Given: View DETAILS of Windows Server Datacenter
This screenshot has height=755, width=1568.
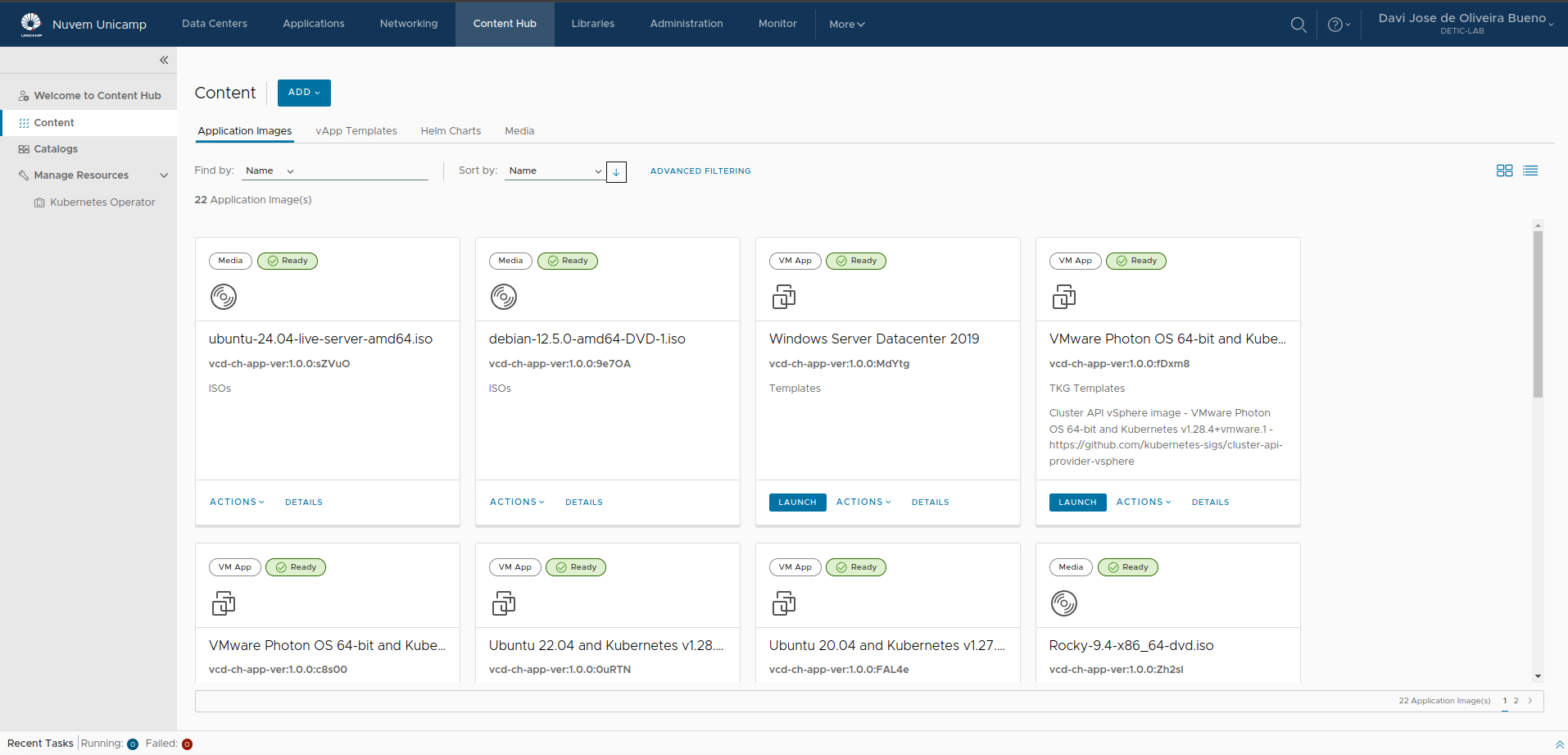Looking at the screenshot, I should pyautogui.click(x=931, y=503).
